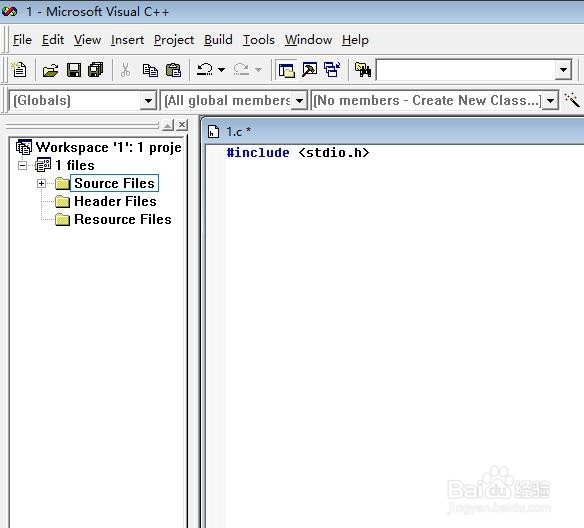Open the File menu

tap(22, 39)
